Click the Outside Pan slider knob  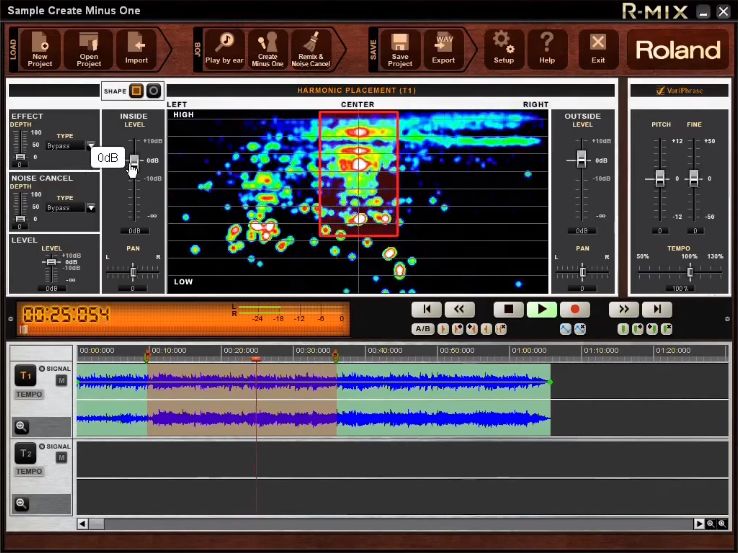[x=583, y=272]
